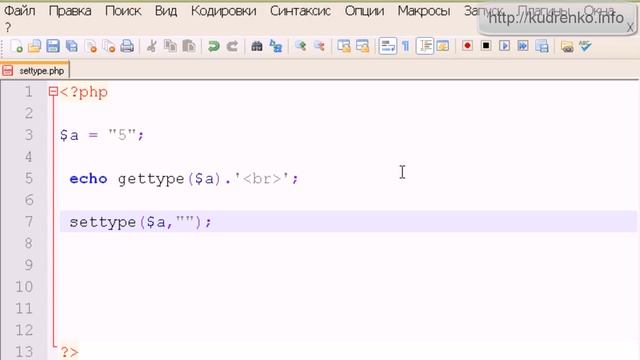Open the Replace dialog icon

tap(276, 46)
